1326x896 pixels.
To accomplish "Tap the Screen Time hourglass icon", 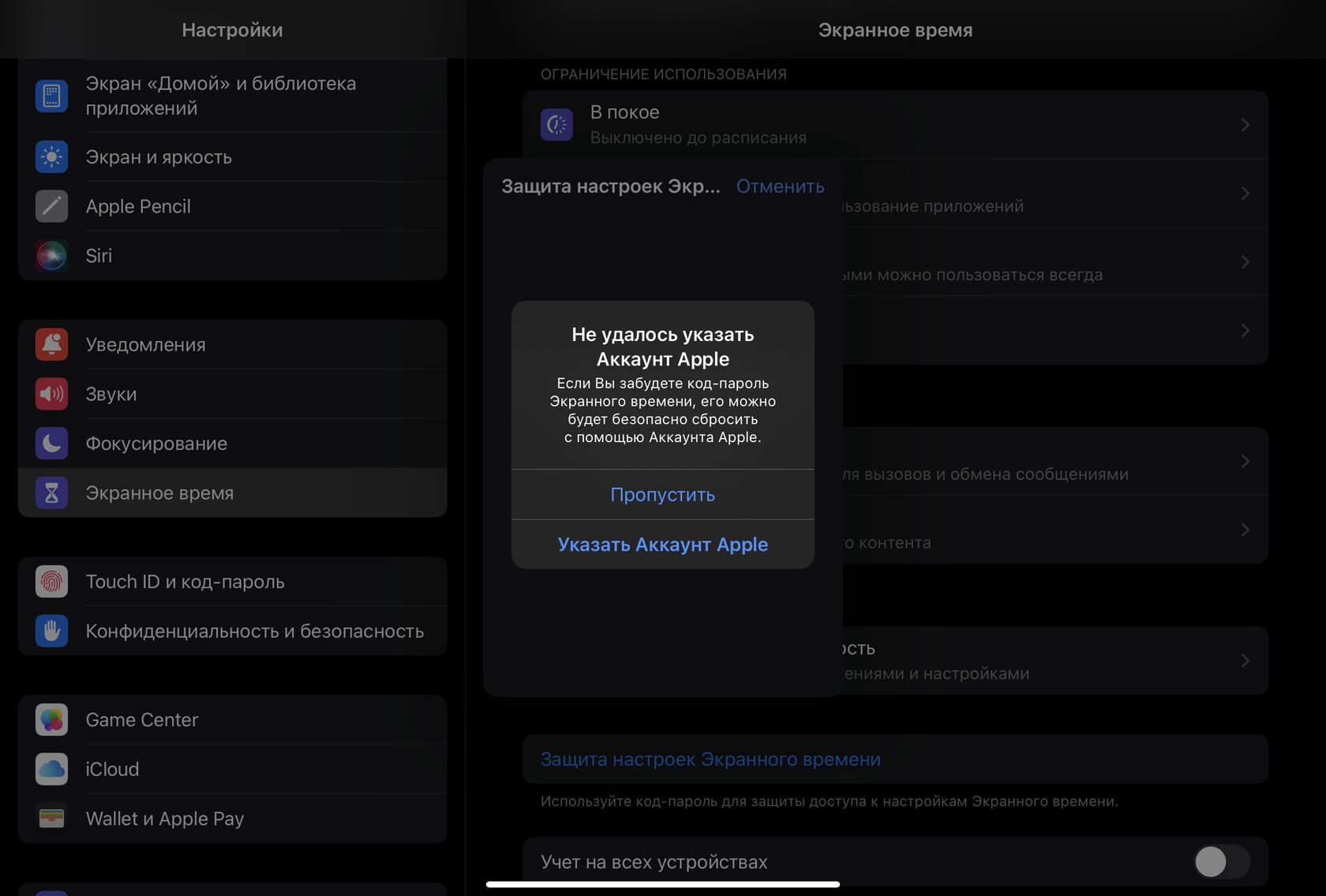I will (x=51, y=493).
